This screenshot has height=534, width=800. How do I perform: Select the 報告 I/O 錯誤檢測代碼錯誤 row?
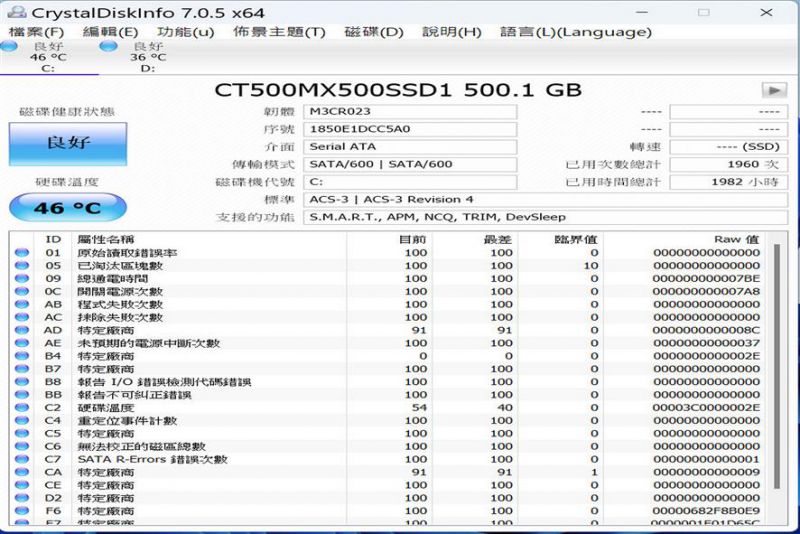coord(388,382)
